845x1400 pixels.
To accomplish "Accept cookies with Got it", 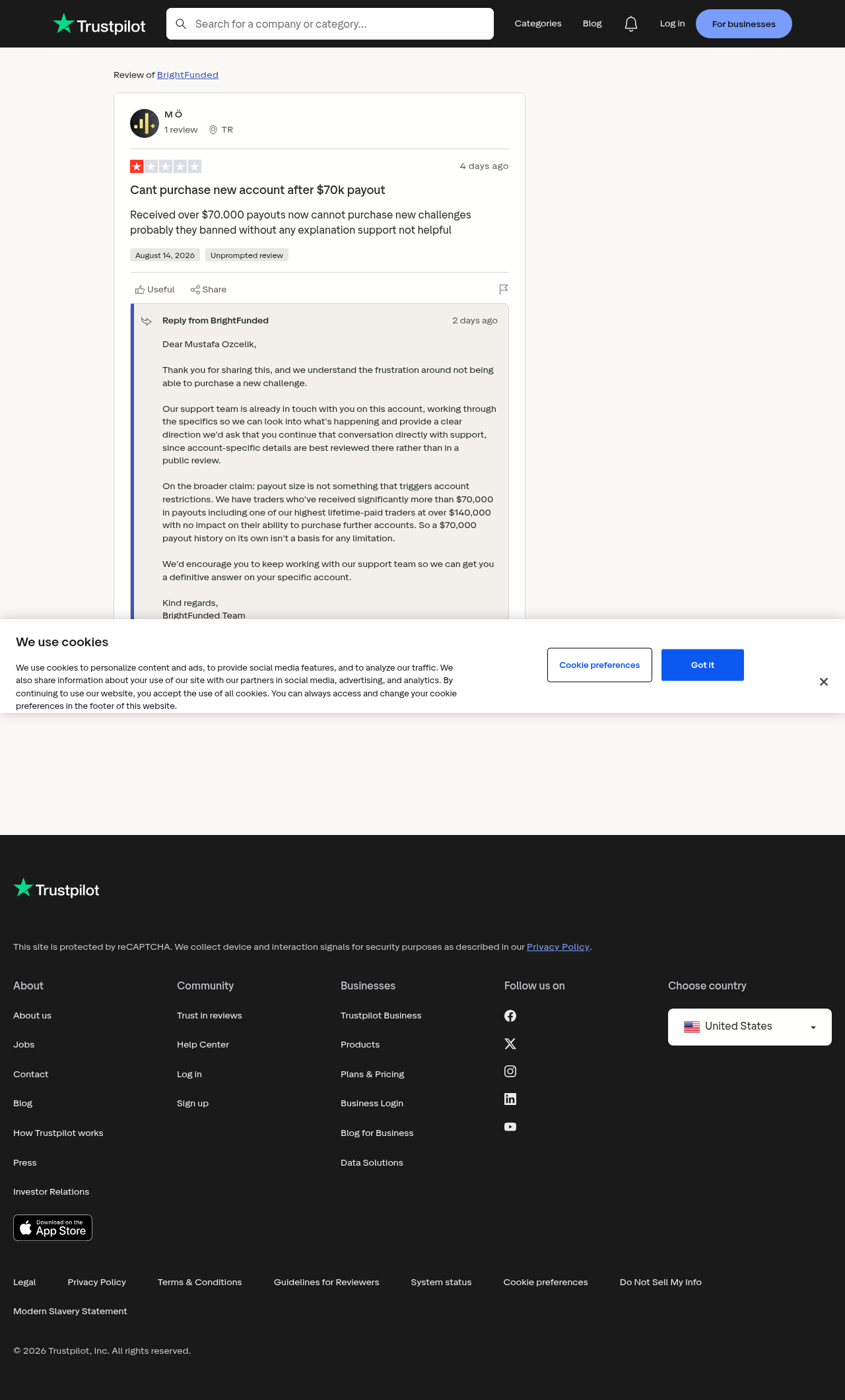I will tap(702, 665).
